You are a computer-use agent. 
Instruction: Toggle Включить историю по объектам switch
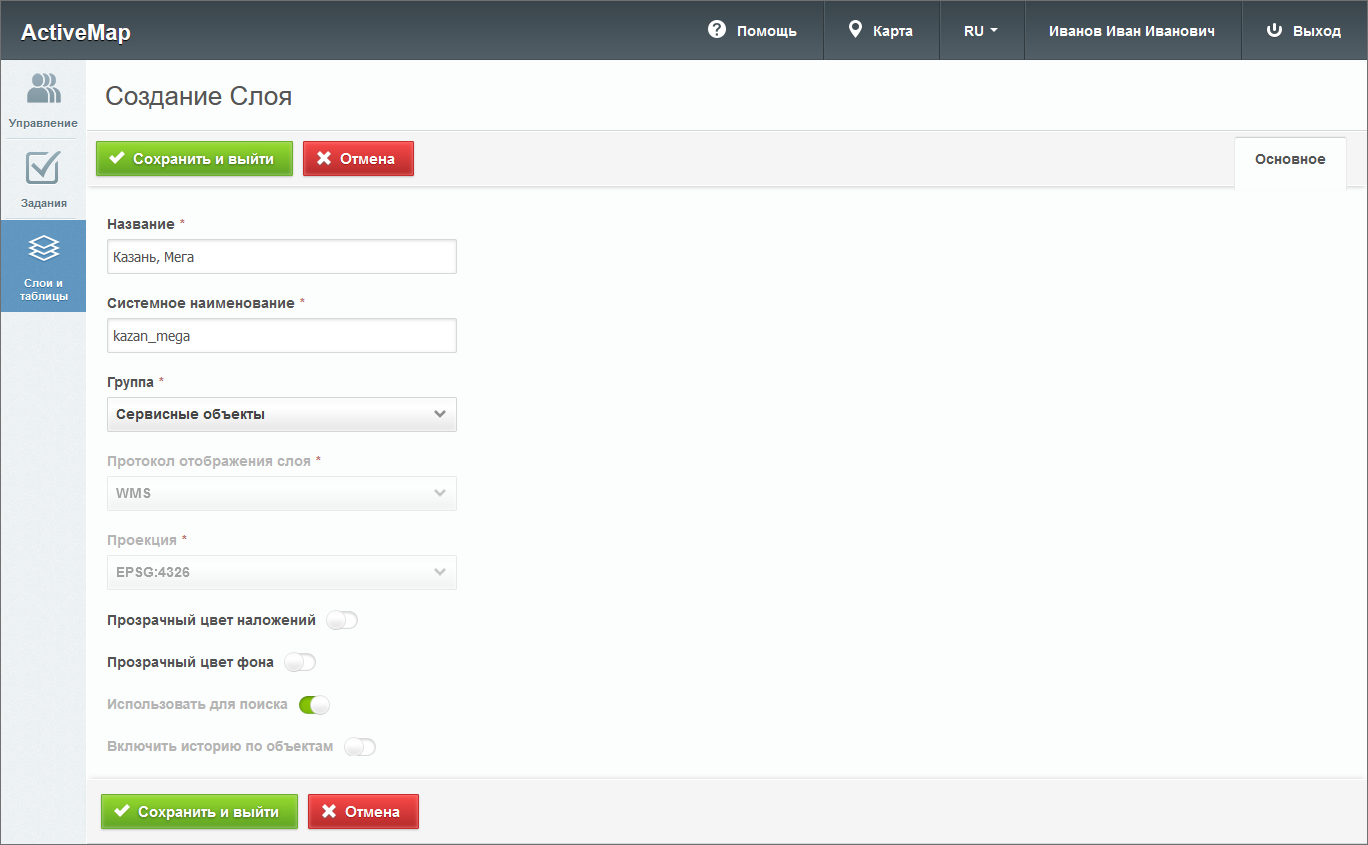[x=359, y=747]
